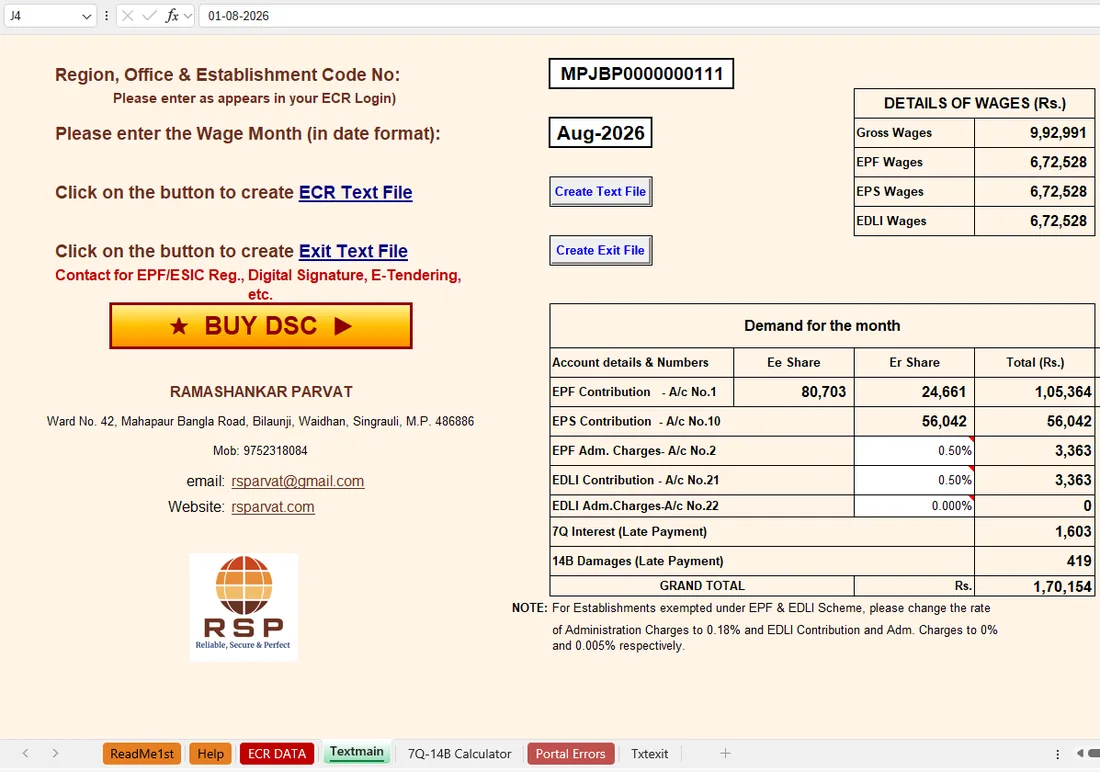This screenshot has height=772, width=1100.
Task: Switch to the Help sheet tab
Action: pyautogui.click(x=210, y=754)
